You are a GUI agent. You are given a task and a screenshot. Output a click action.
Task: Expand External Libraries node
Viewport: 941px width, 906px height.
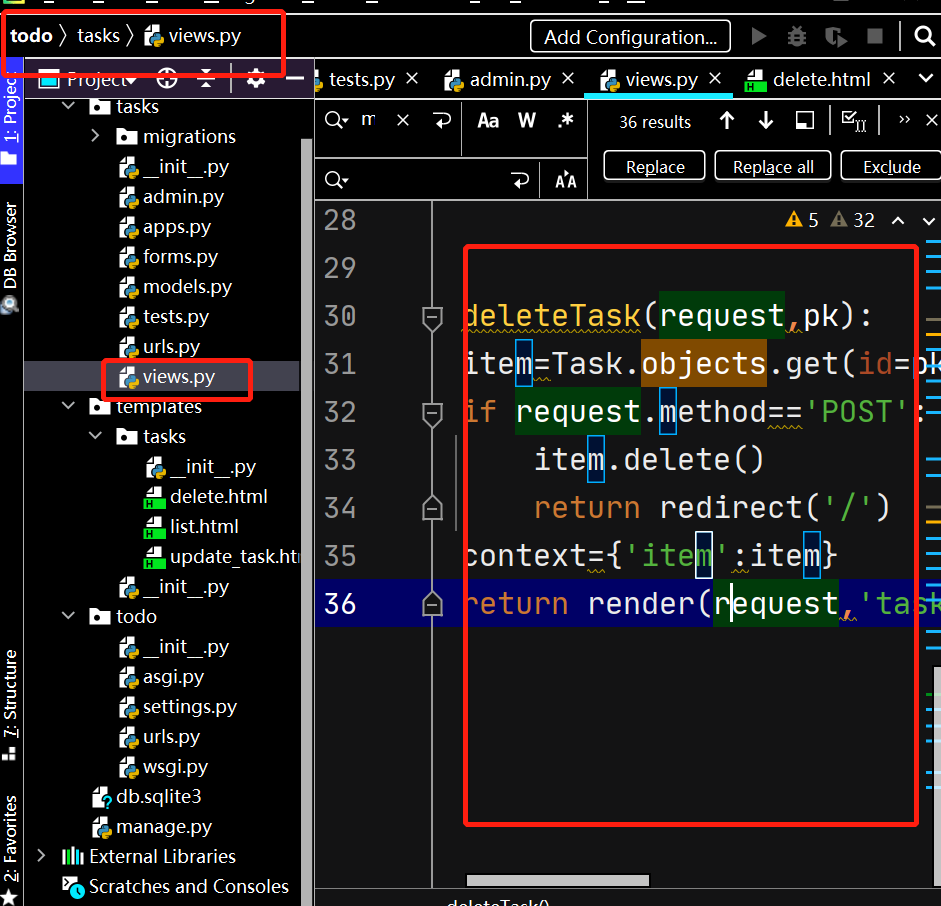(x=41, y=856)
